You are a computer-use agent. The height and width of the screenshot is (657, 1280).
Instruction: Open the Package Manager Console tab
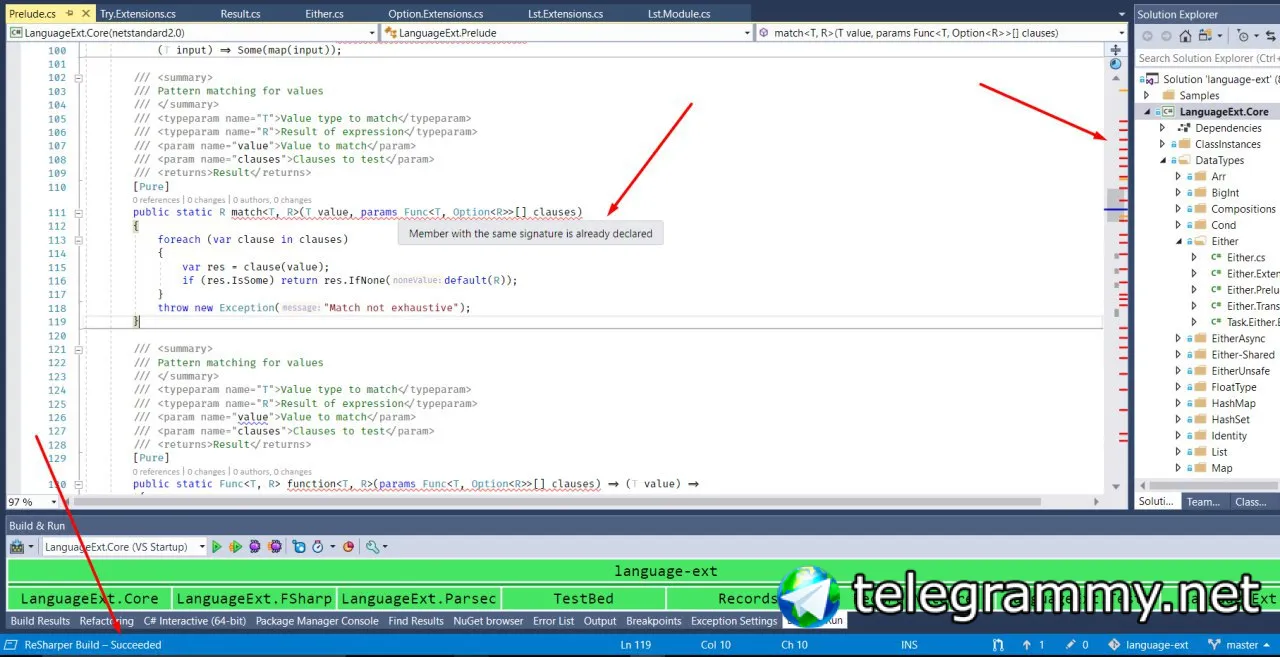[317, 621]
